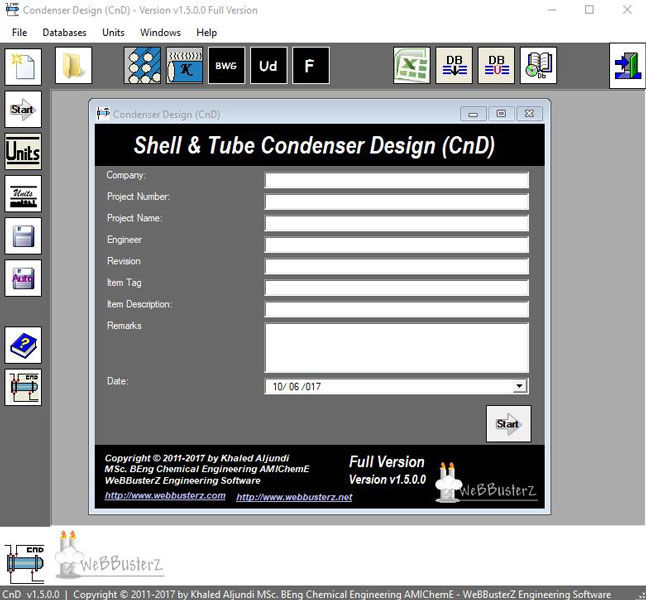Click the Excel export icon
The height and width of the screenshot is (600, 646).
(412, 65)
